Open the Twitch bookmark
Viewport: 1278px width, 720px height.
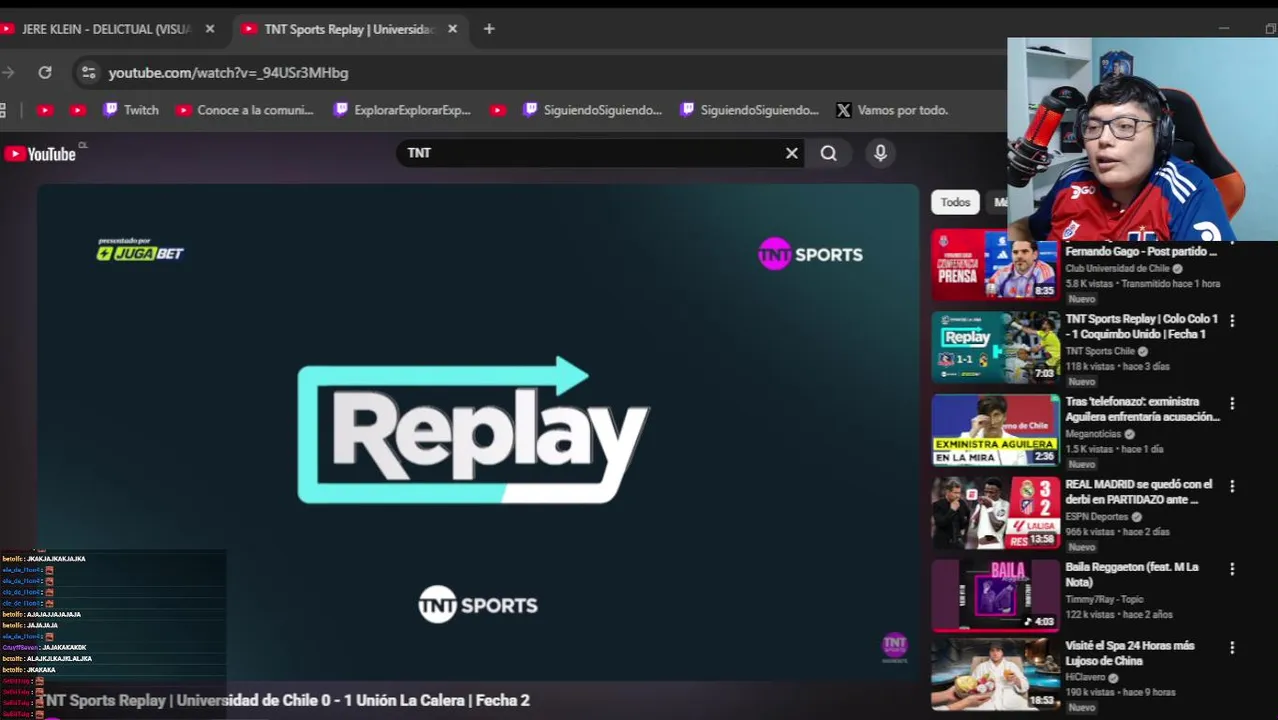tap(131, 110)
